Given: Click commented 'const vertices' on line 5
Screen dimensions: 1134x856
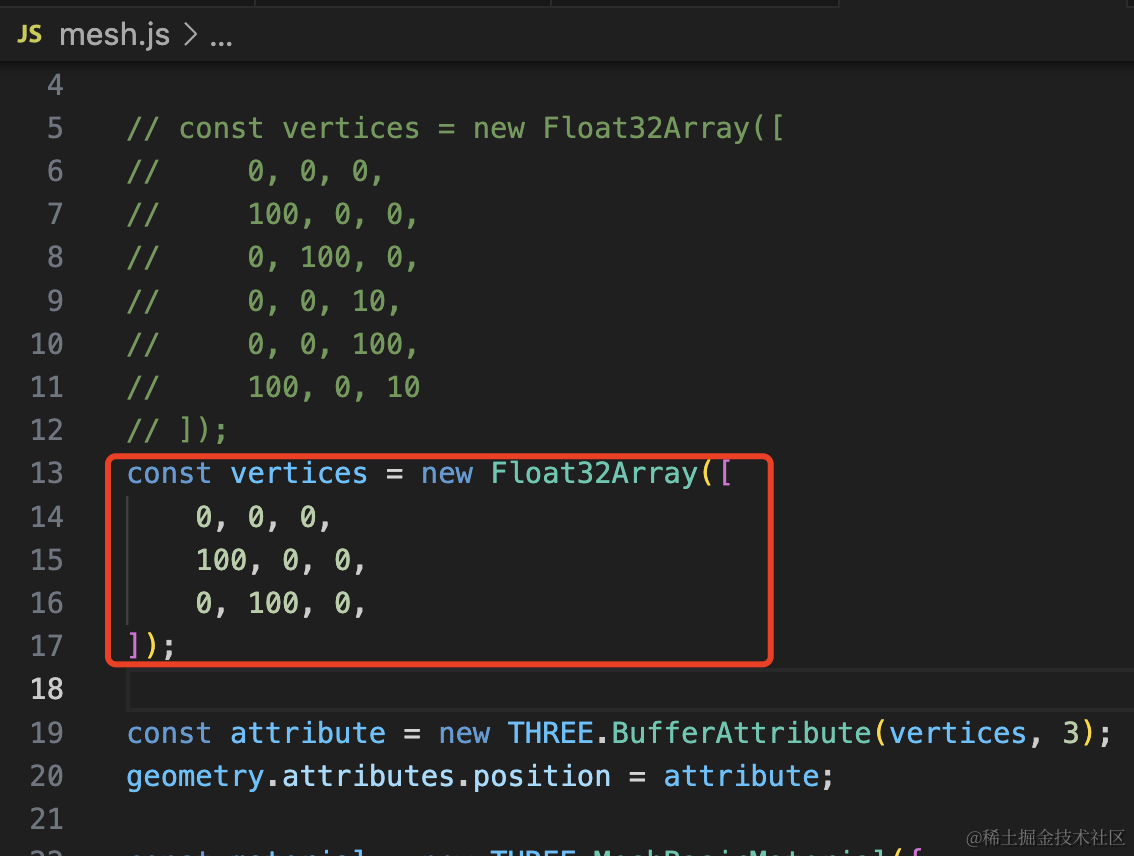Looking at the screenshot, I should click(x=299, y=128).
